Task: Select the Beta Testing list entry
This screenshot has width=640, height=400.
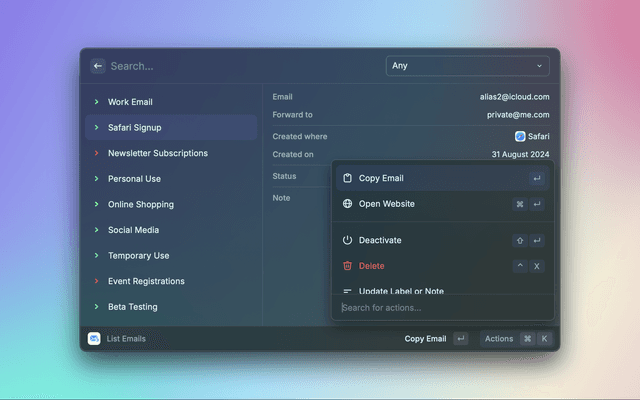Action: point(133,307)
